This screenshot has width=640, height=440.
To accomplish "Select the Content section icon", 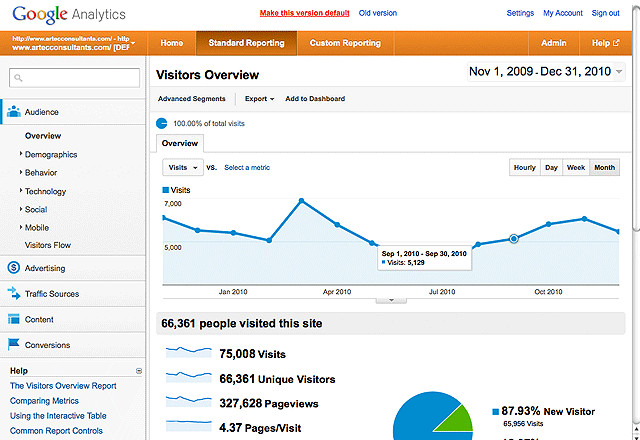I will click(14, 320).
